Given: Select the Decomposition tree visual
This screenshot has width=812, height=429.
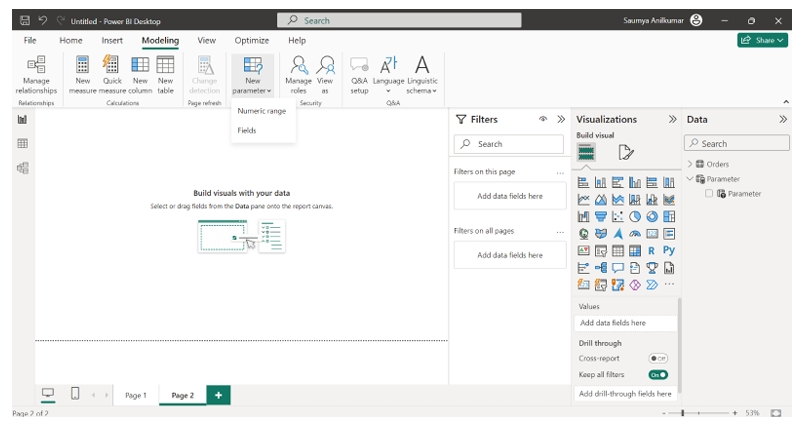Looking at the screenshot, I should [x=600, y=268].
